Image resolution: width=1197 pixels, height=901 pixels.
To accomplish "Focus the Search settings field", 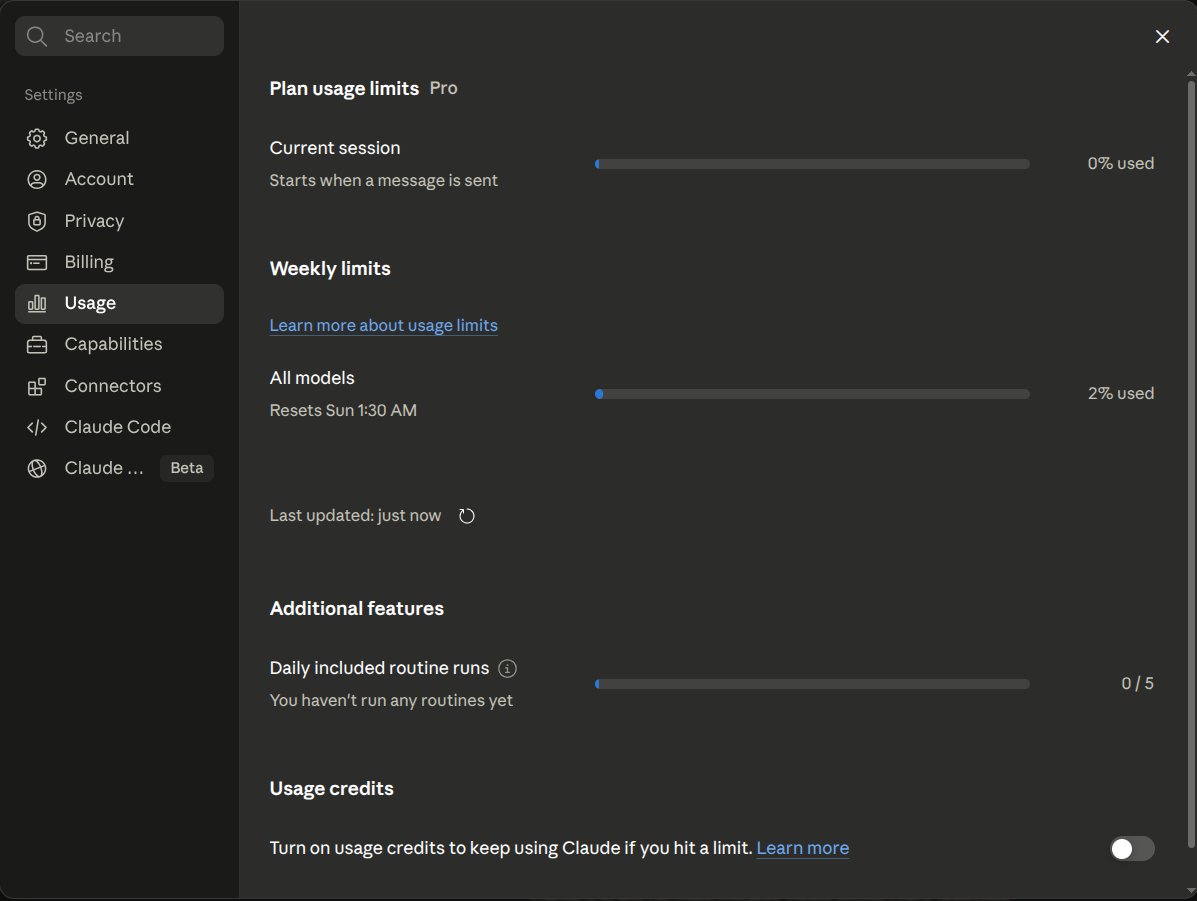I will click(119, 36).
